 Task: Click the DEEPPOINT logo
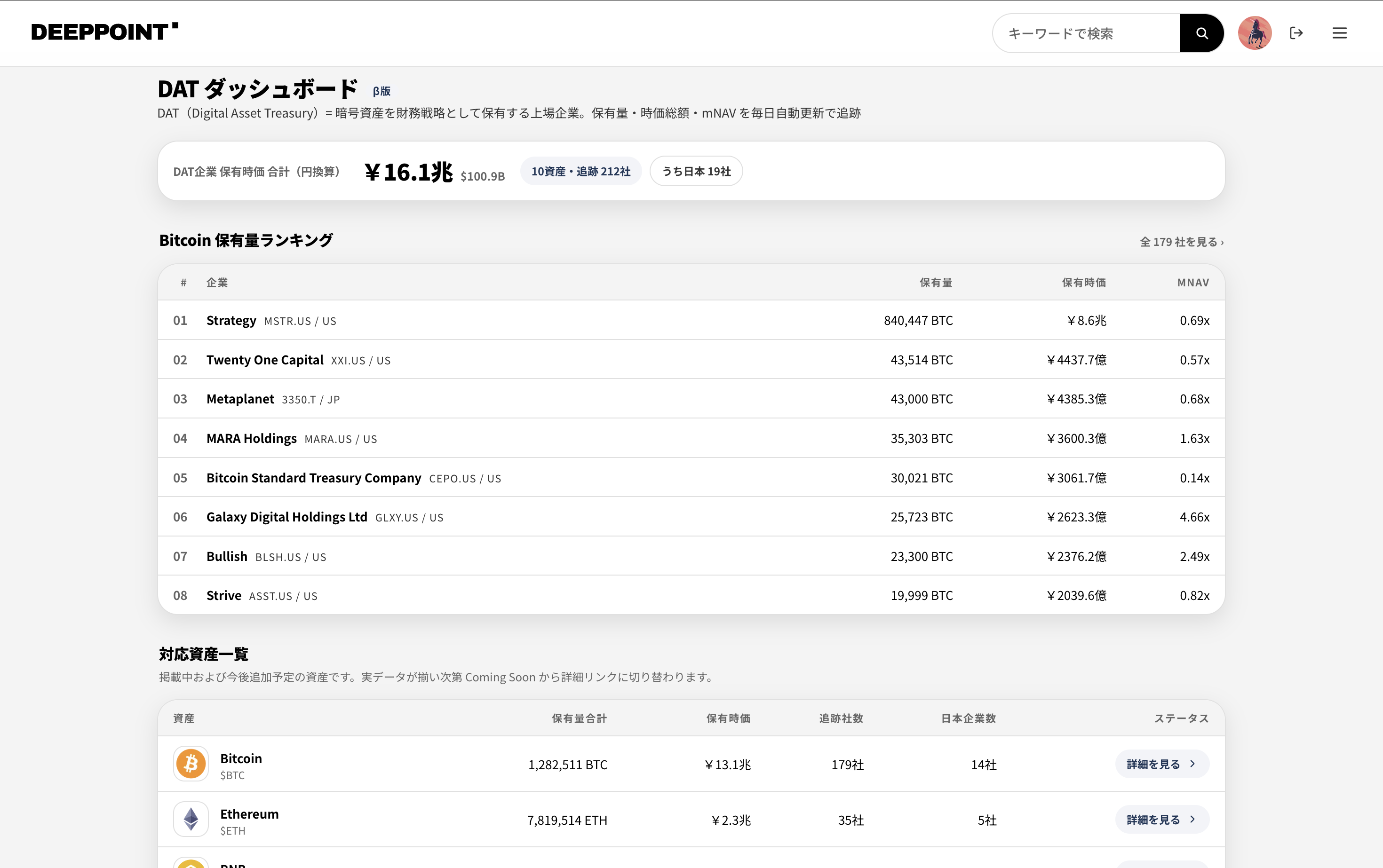coord(104,32)
